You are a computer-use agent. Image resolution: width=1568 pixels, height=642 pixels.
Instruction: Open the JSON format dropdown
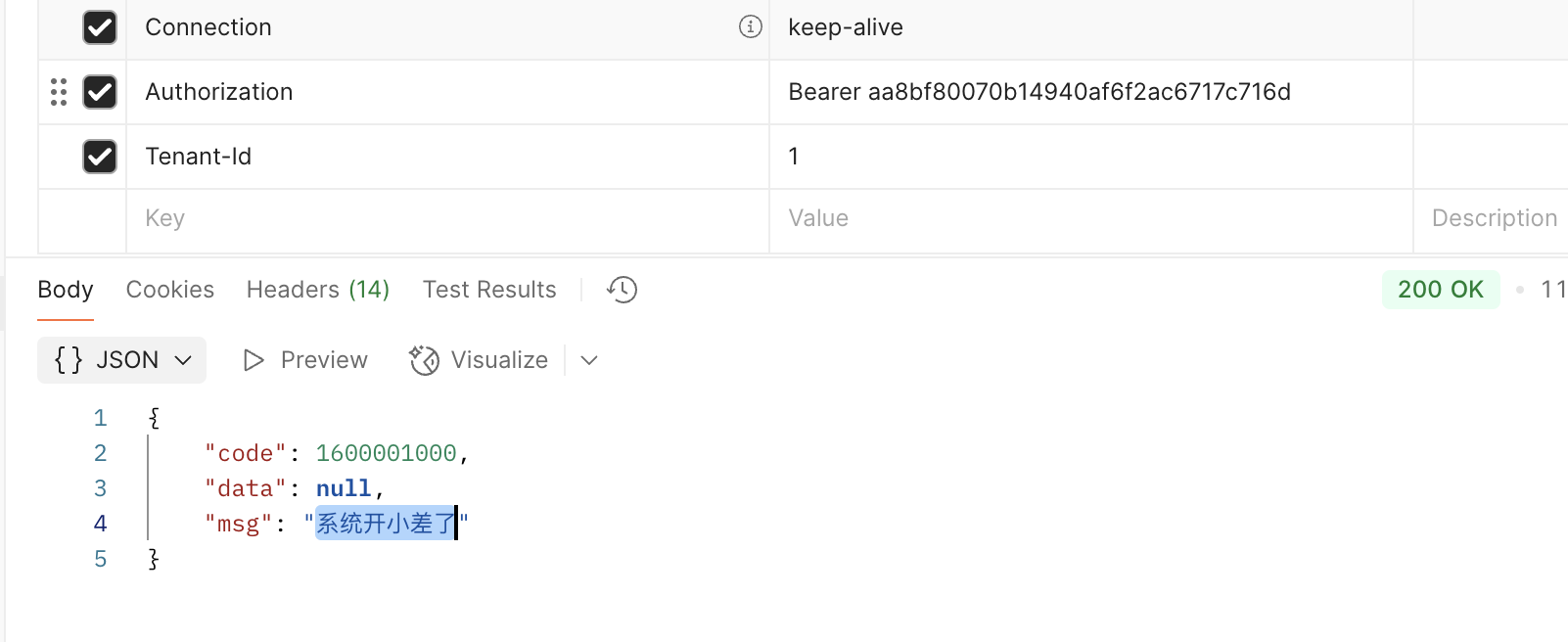[183, 360]
